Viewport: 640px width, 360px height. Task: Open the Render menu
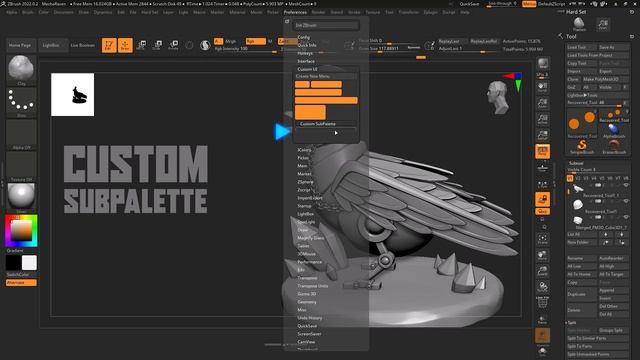pyautogui.click(x=318, y=12)
